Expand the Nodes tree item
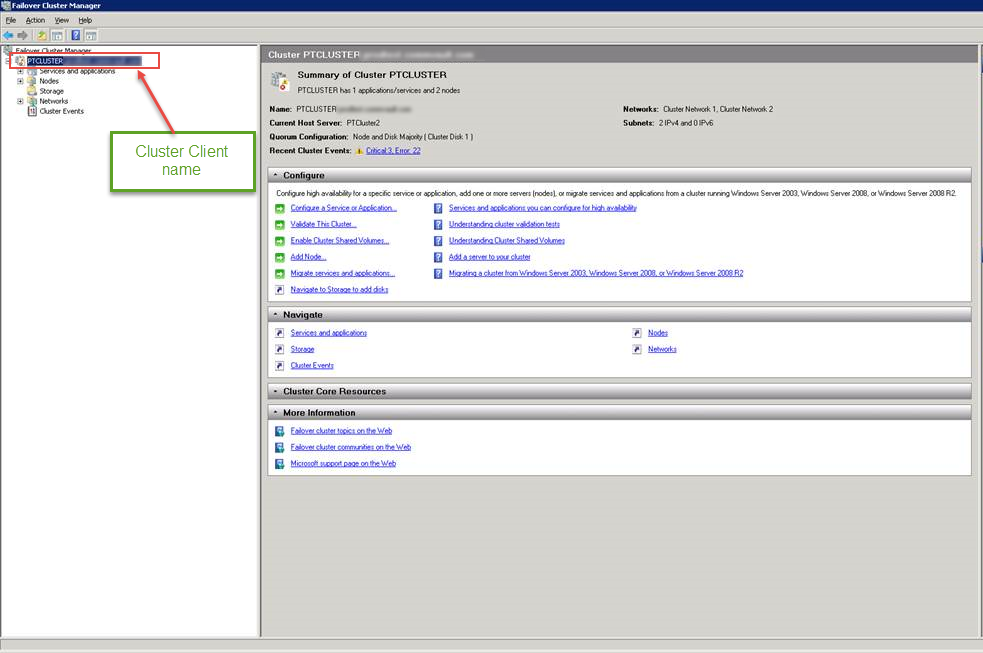Viewport: 983px width, 653px height. pyautogui.click(x=19, y=81)
